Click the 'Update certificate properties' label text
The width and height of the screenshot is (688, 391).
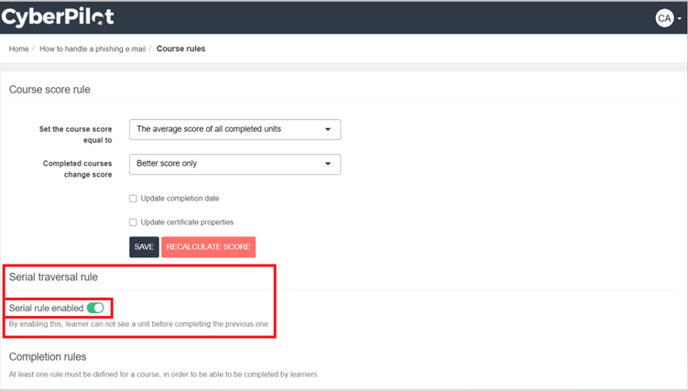(x=187, y=222)
